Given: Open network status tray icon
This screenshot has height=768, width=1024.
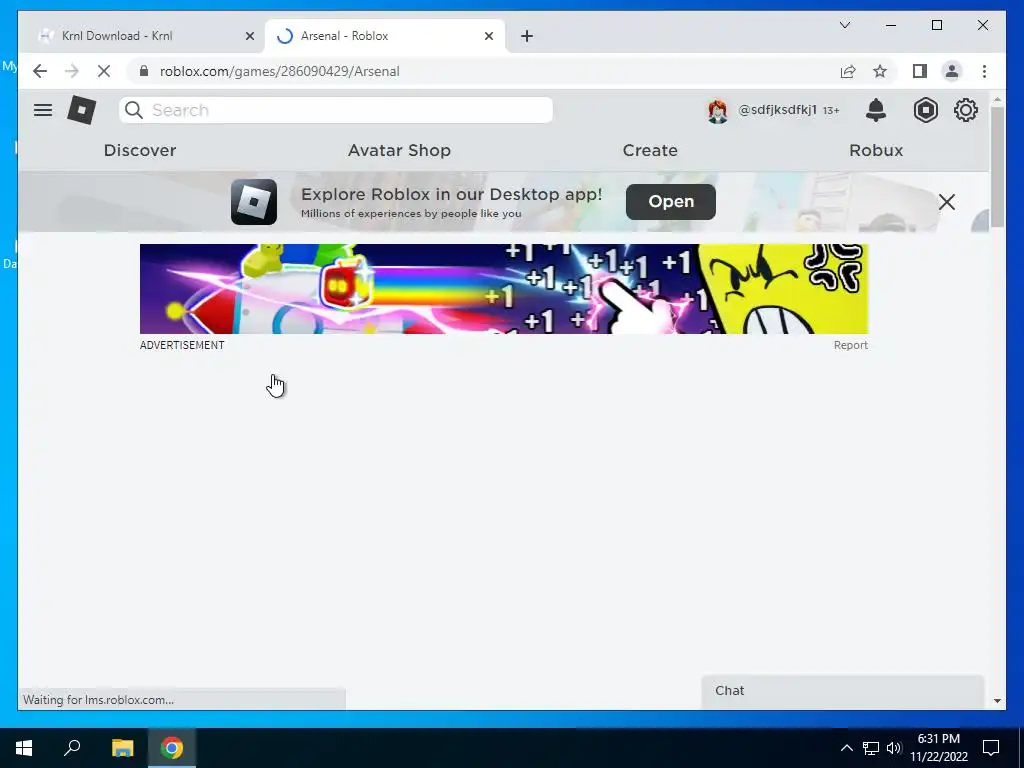Looking at the screenshot, I should coord(871,748).
